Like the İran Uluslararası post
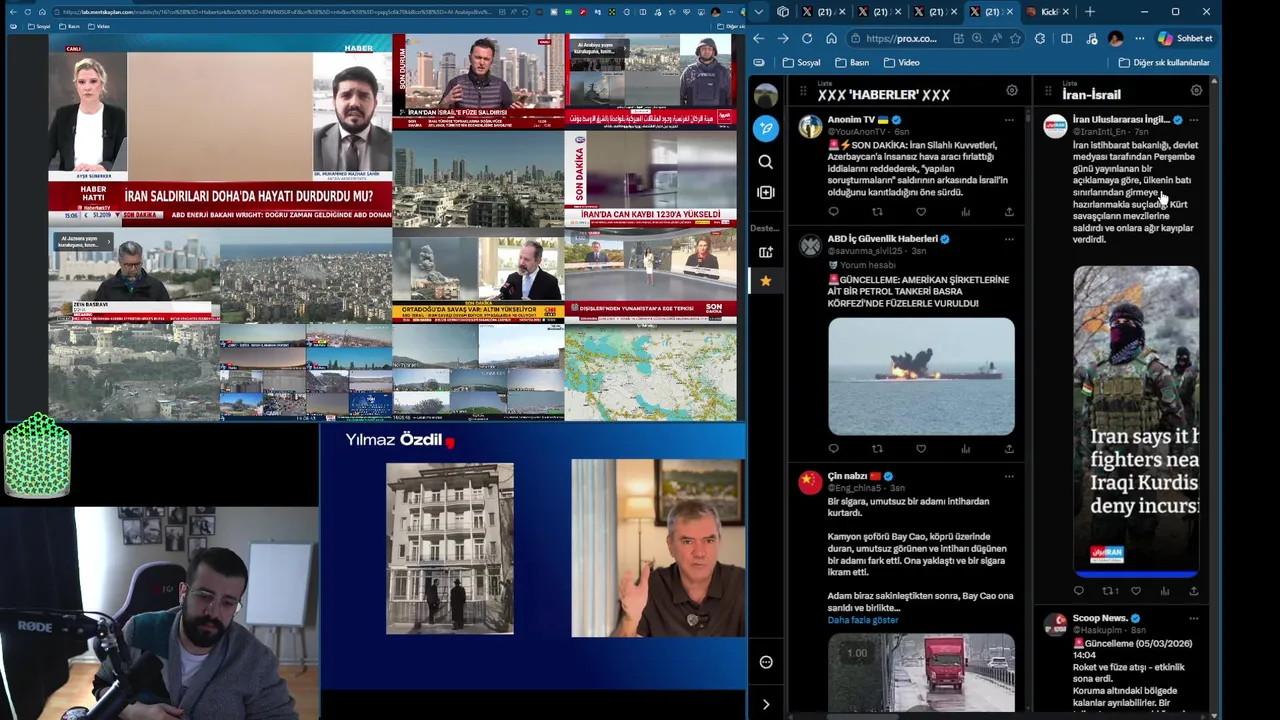Screen dimensions: 1280x720 [1136, 591]
